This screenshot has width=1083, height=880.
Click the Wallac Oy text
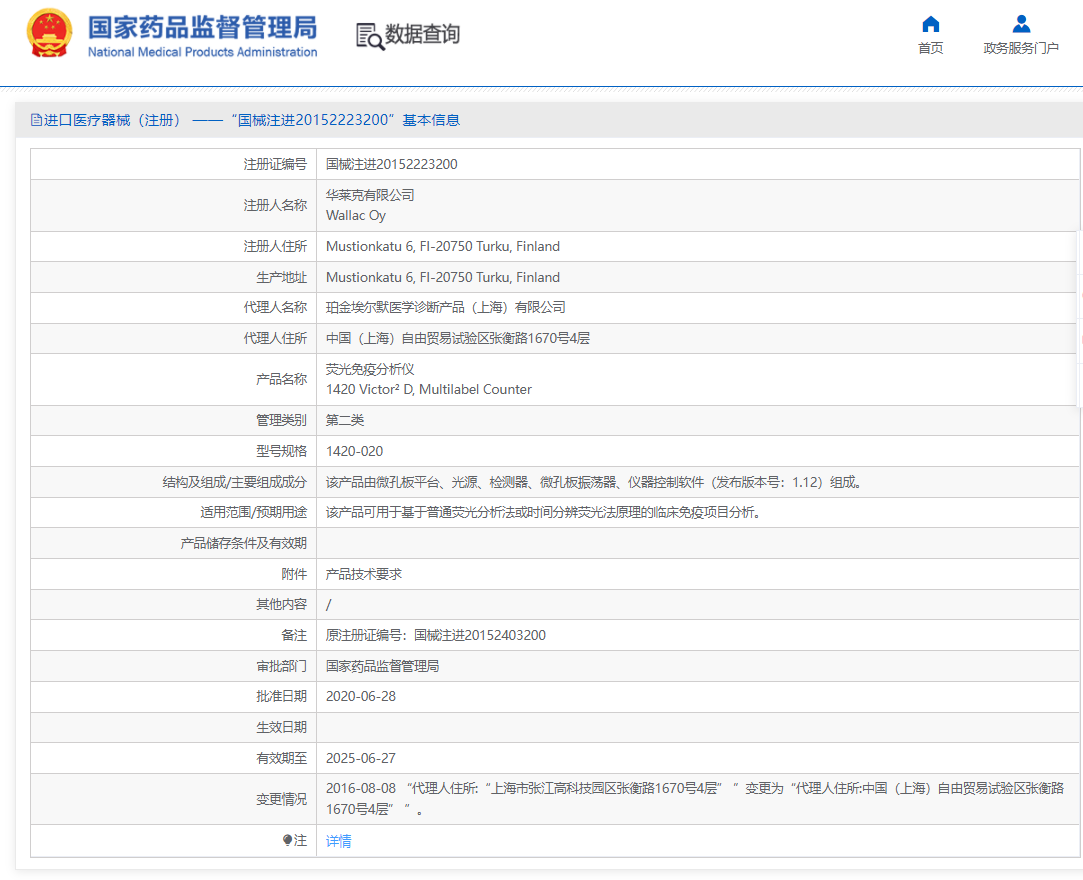pyautogui.click(x=356, y=216)
